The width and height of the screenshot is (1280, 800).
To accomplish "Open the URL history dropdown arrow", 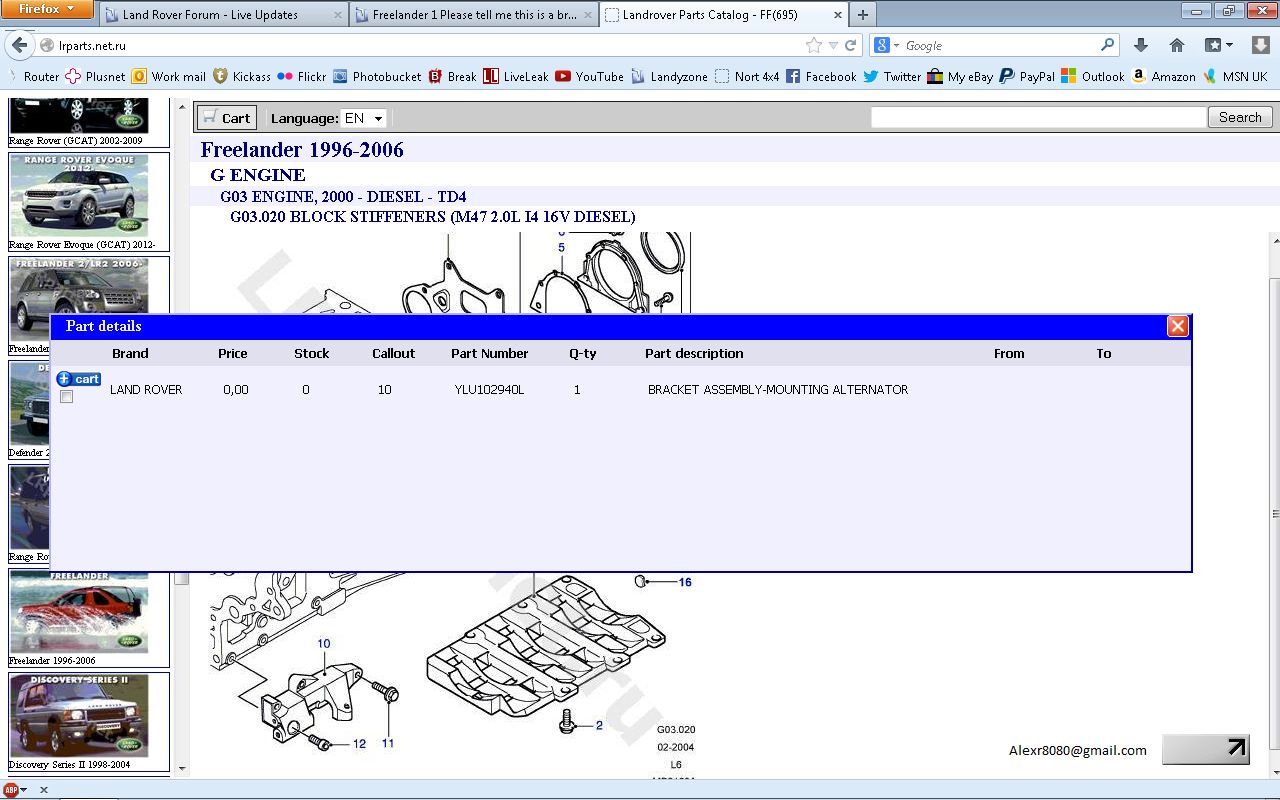I will coord(833,46).
